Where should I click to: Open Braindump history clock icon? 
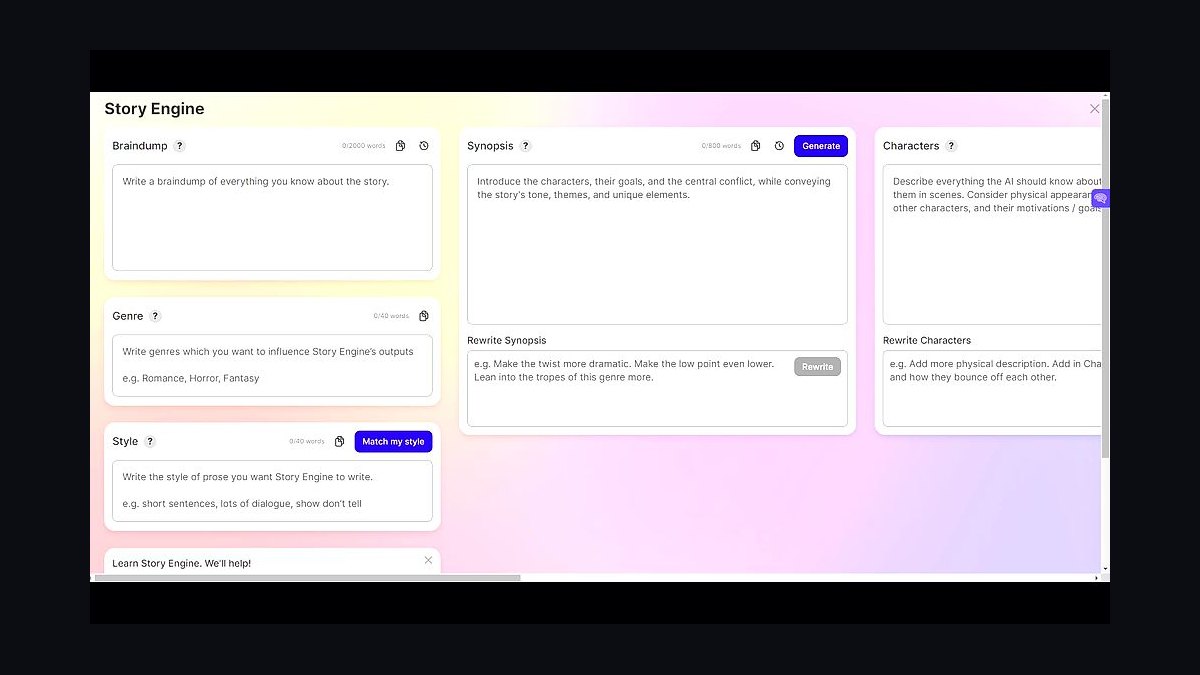[x=424, y=146]
